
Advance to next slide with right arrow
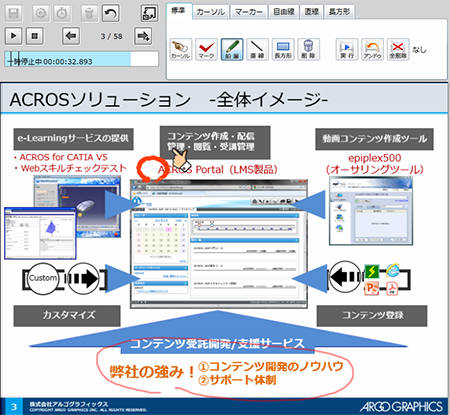point(143,36)
